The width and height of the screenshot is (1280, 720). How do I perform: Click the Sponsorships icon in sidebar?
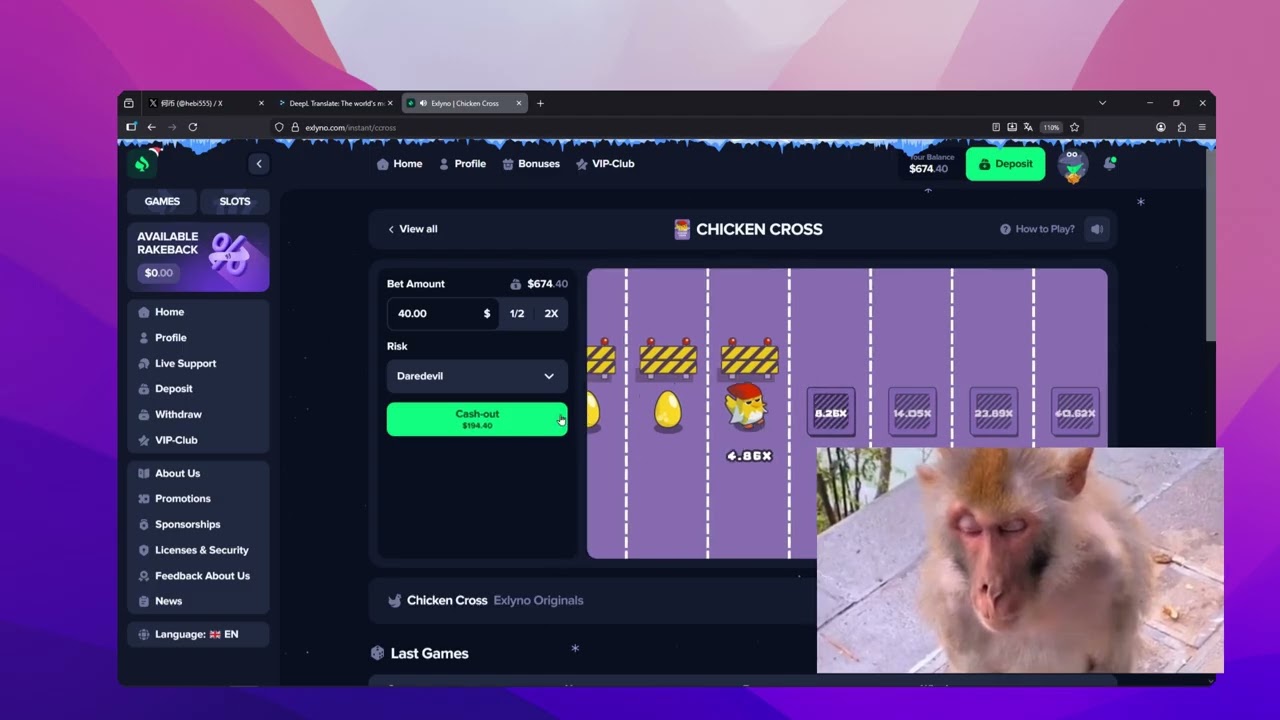click(144, 524)
